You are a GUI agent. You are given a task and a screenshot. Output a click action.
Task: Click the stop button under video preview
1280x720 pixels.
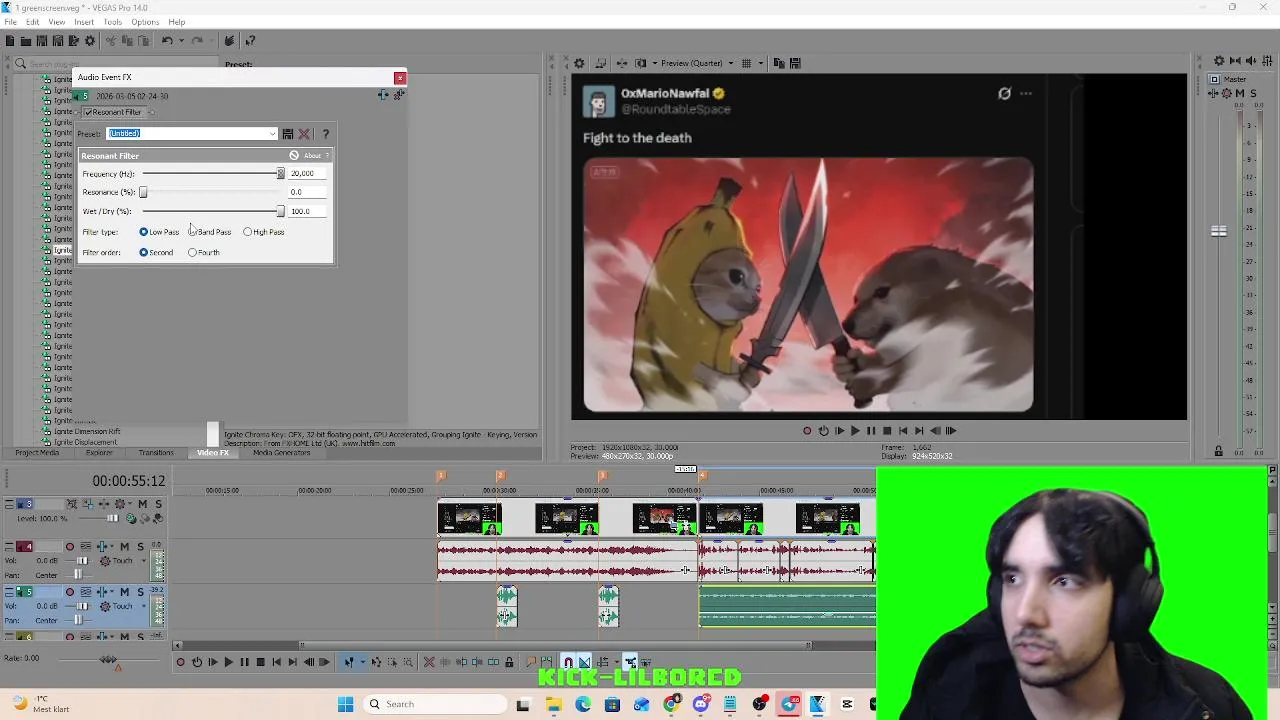pos(887,431)
